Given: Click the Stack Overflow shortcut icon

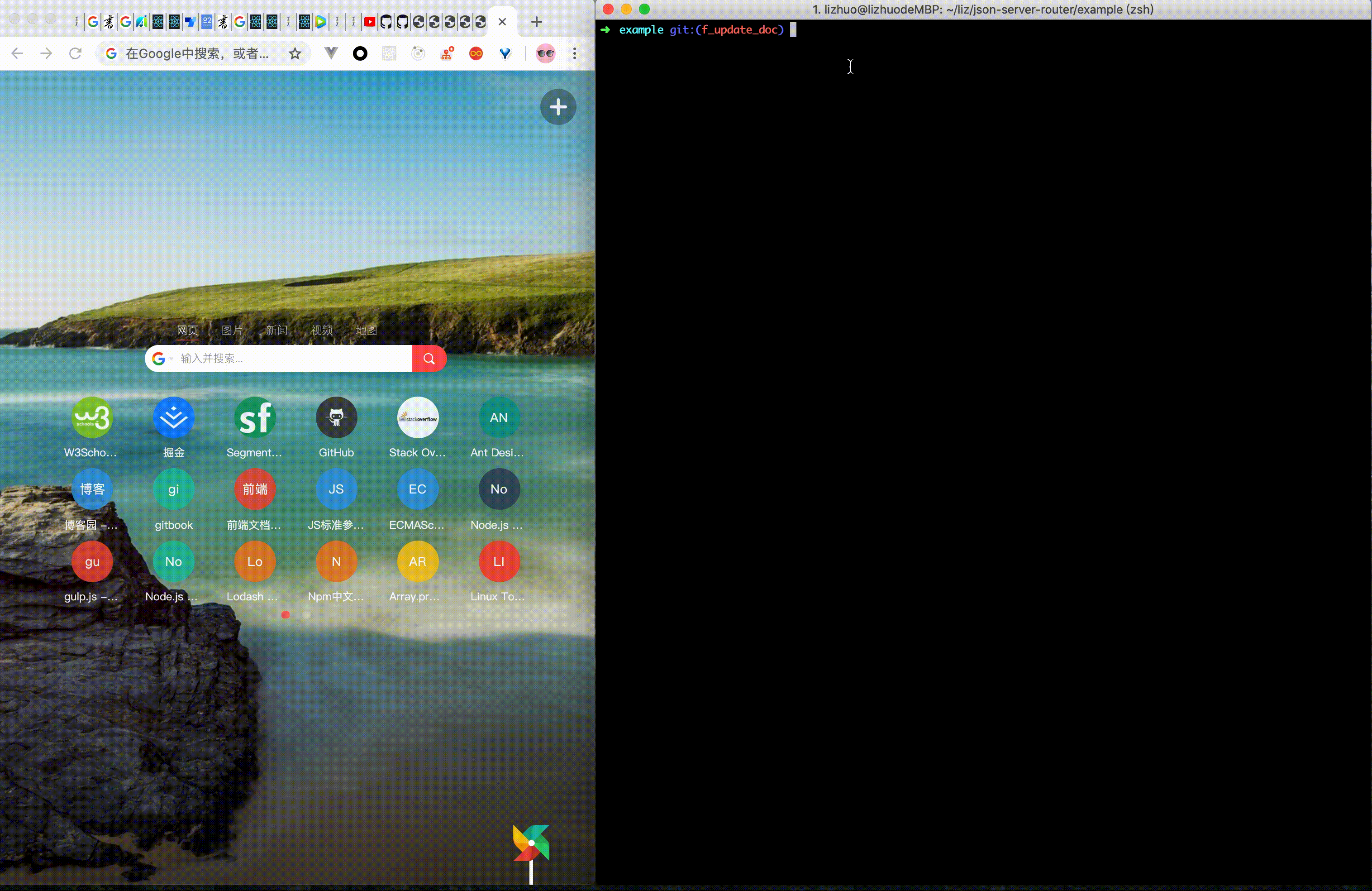Looking at the screenshot, I should coord(417,417).
